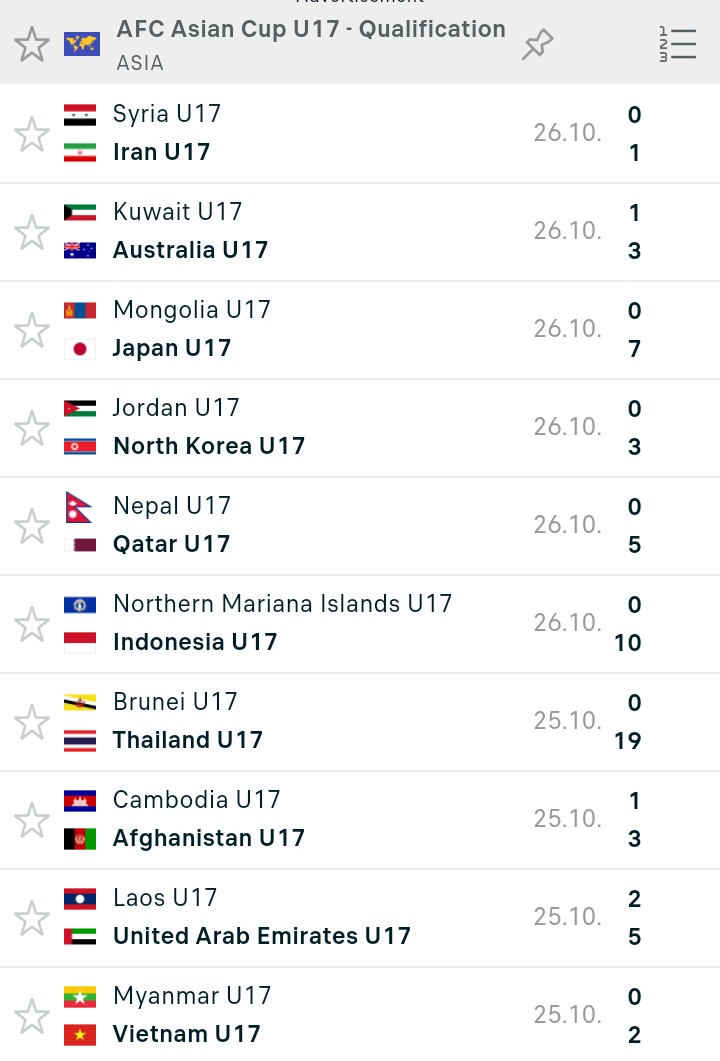The height and width of the screenshot is (1061, 720).
Task: Star the Mongolia U17 vs Japan U17 match
Action: 32,330
